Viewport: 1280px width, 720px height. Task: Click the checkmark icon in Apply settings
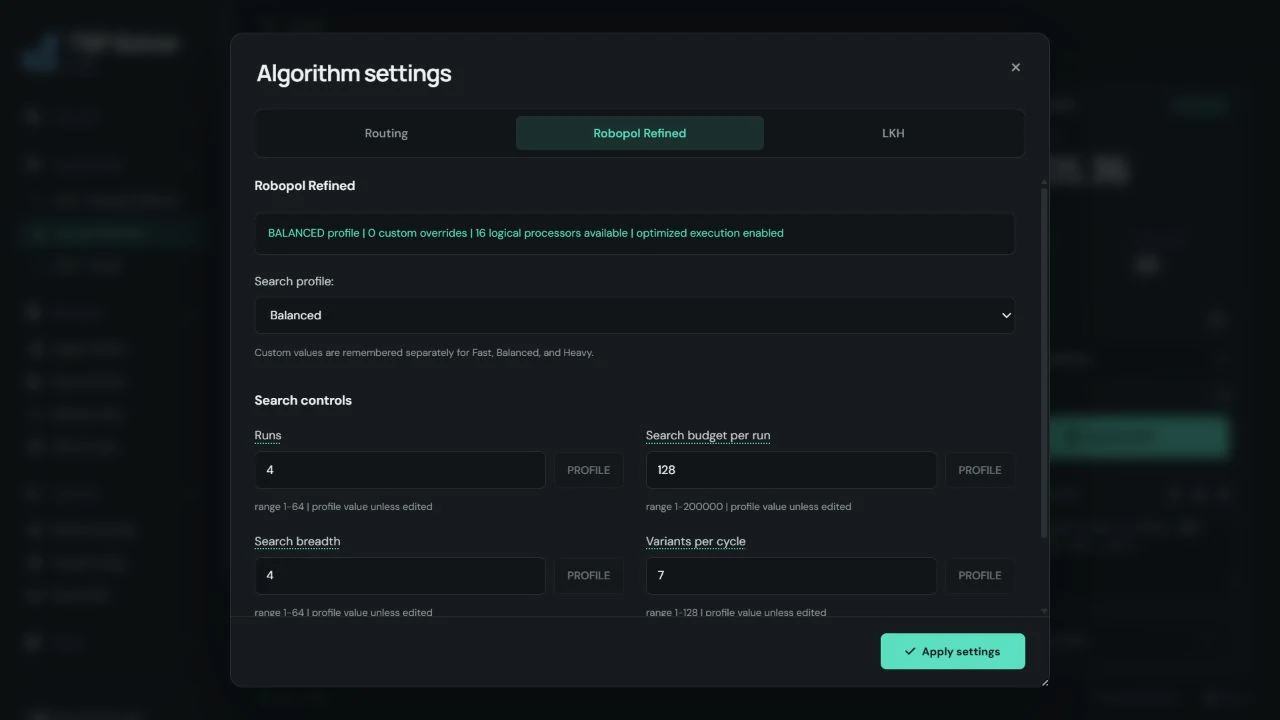[910, 651]
